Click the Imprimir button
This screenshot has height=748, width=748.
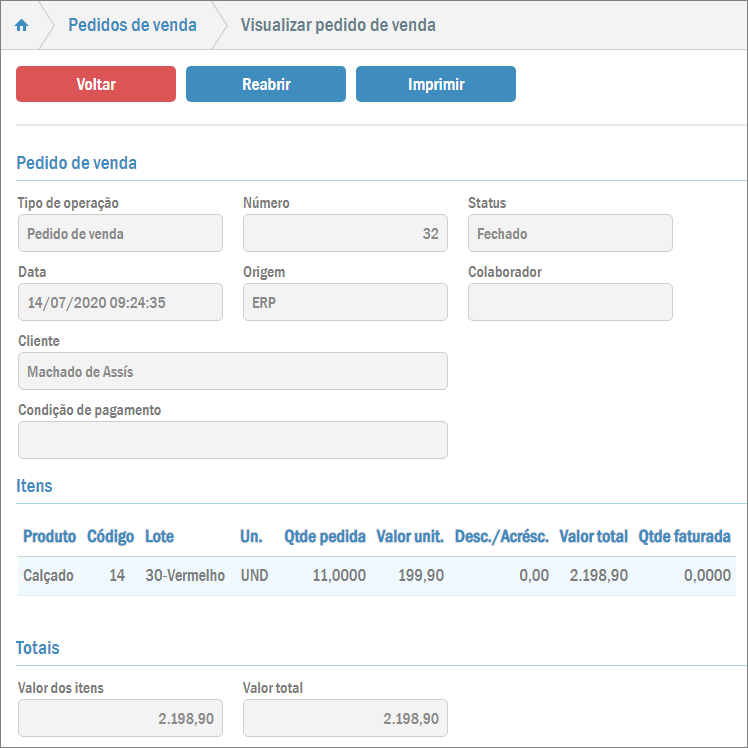tap(436, 84)
